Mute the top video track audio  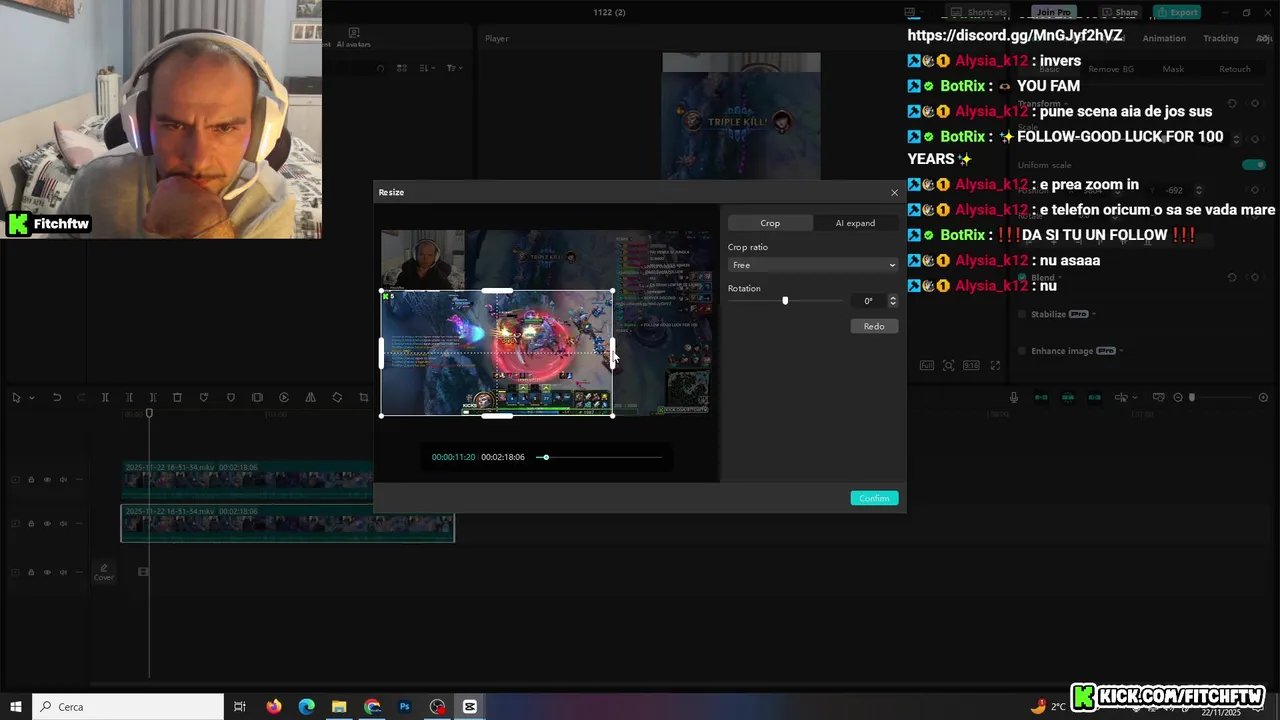pos(63,480)
